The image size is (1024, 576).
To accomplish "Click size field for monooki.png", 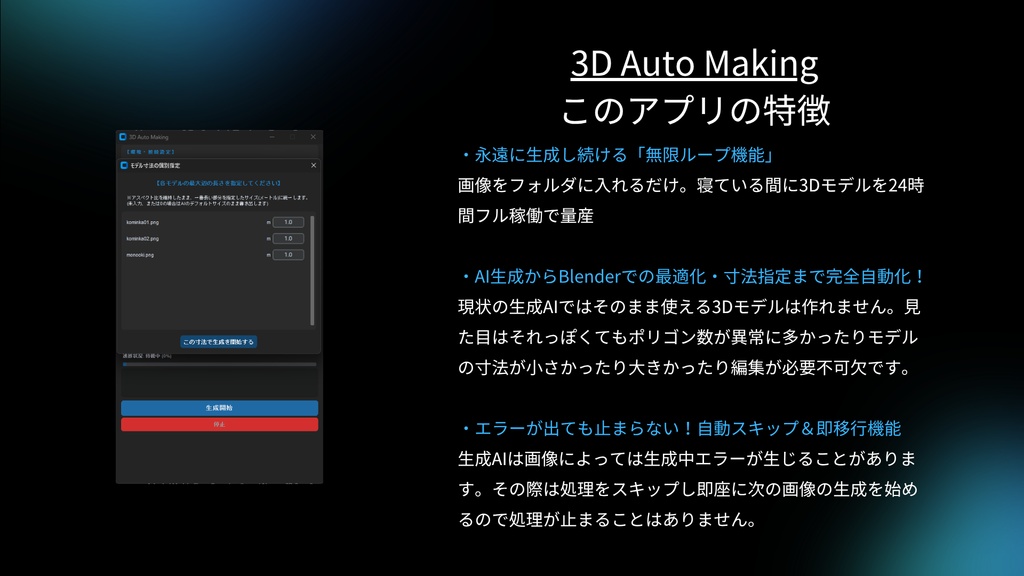I will pyautogui.click(x=288, y=255).
